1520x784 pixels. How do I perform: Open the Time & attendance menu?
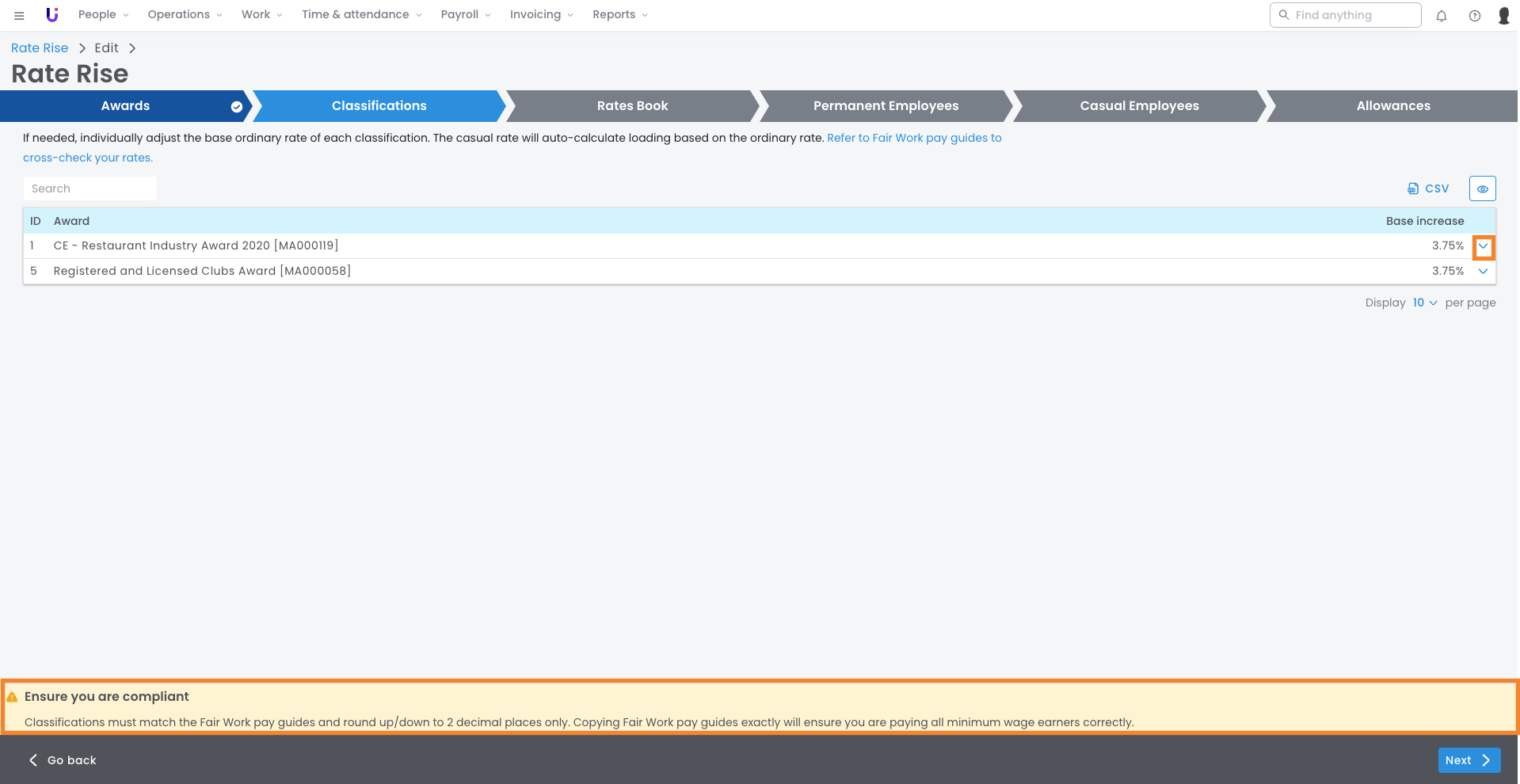(361, 15)
